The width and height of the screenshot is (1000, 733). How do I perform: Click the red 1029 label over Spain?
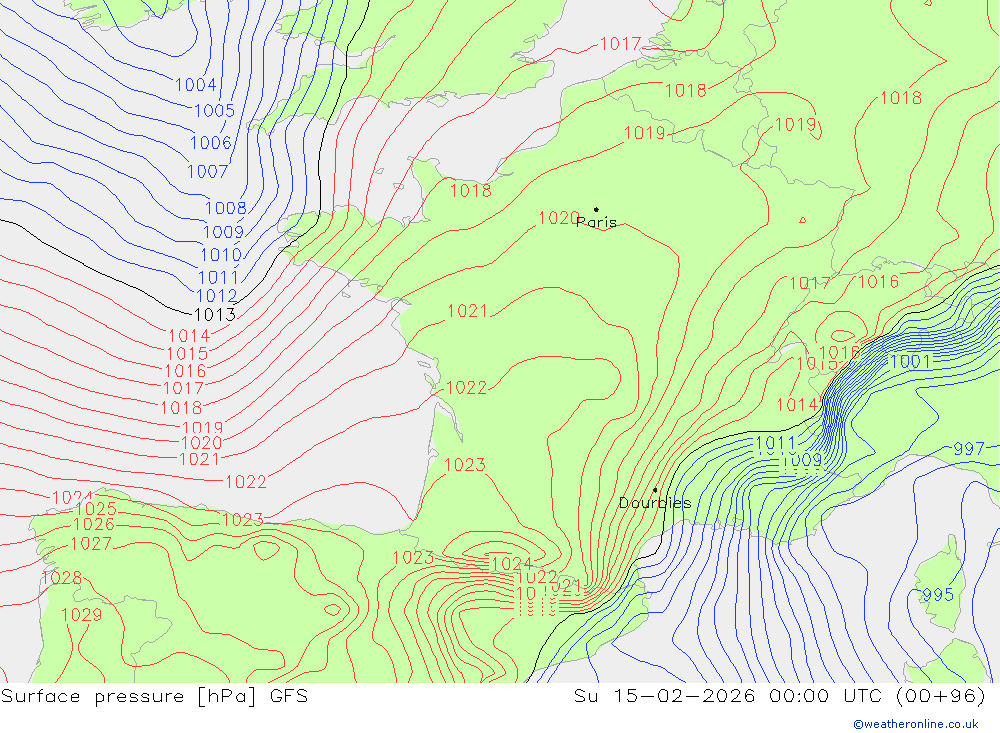click(82, 614)
